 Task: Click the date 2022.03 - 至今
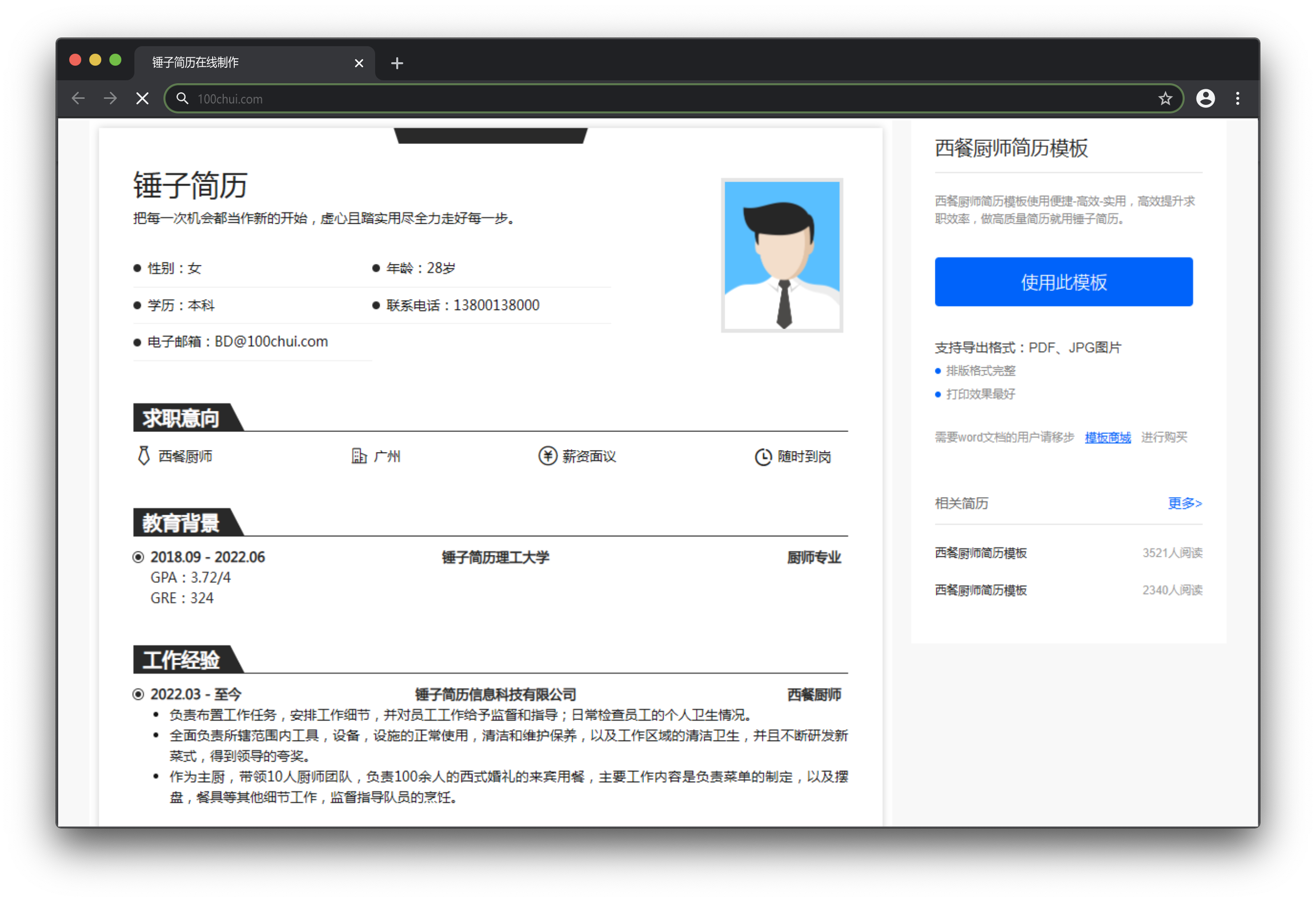point(196,694)
